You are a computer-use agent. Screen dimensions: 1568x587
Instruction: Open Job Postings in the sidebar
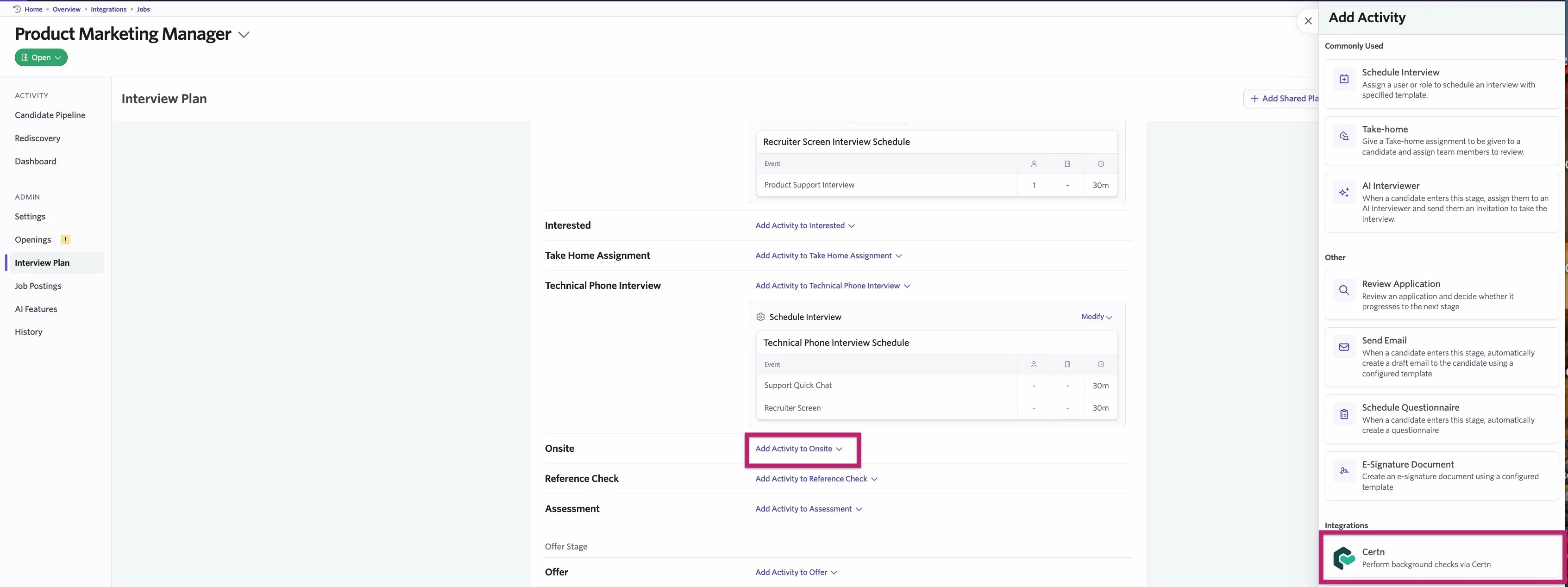tap(38, 286)
